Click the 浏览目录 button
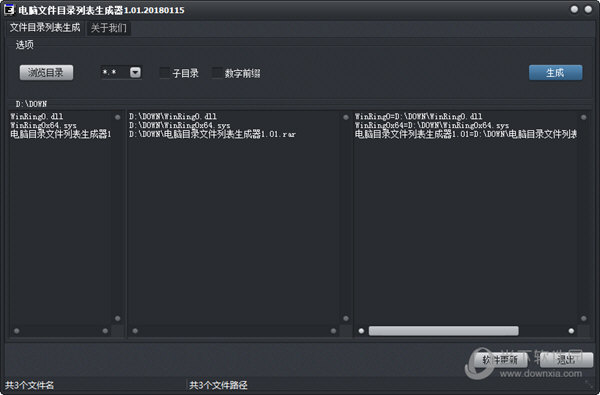The width and height of the screenshot is (600, 395). coord(46,72)
